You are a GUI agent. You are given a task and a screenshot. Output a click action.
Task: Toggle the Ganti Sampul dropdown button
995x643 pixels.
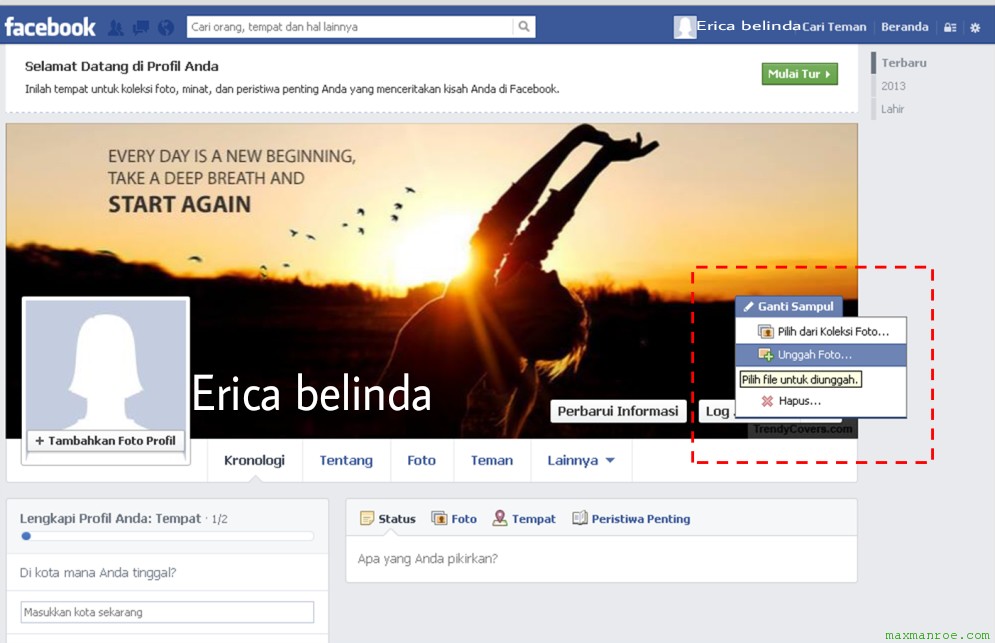(789, 307)
